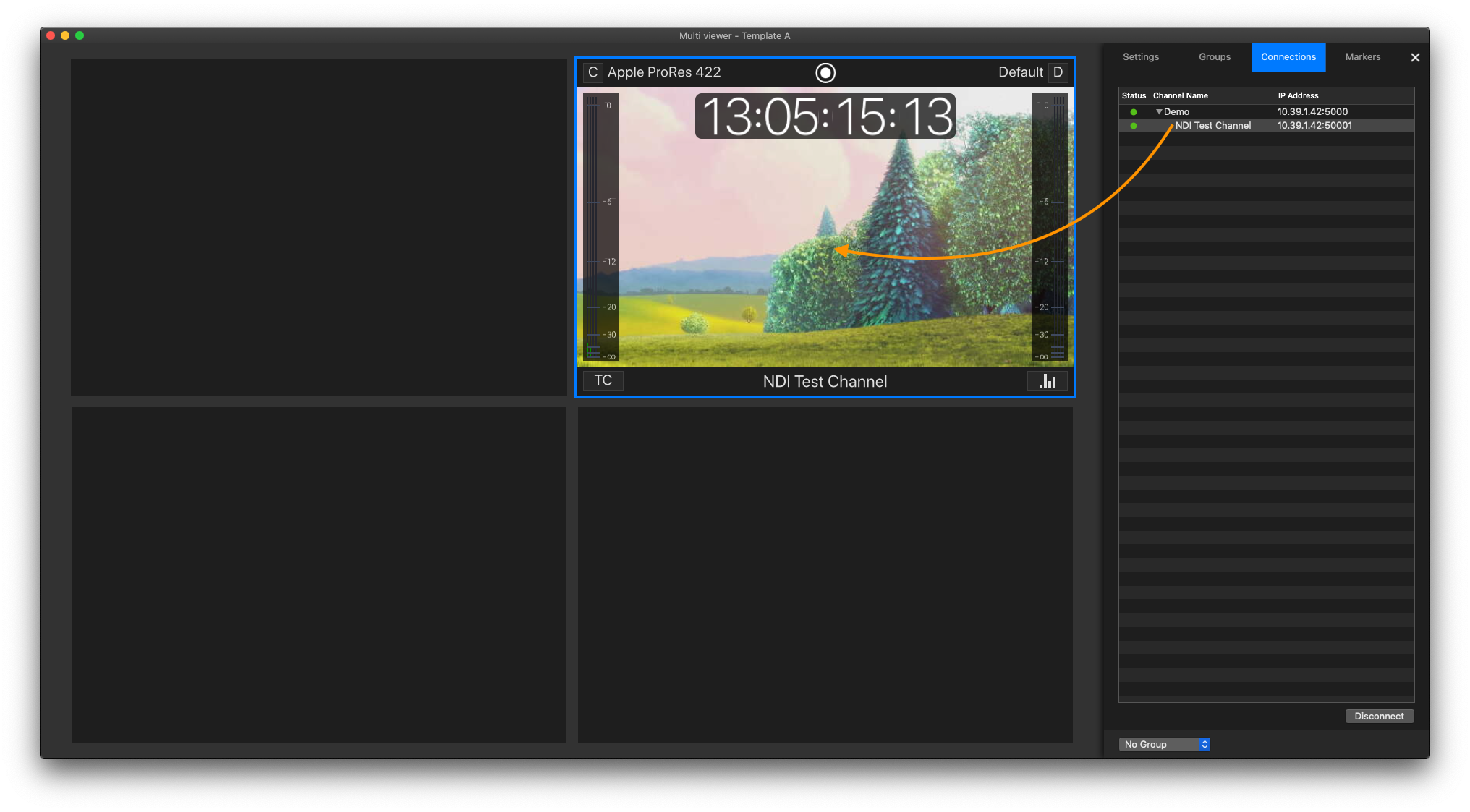Open the Settings tab
Viewport: 1470px width, 812px height.
[x=1140, y=57]
